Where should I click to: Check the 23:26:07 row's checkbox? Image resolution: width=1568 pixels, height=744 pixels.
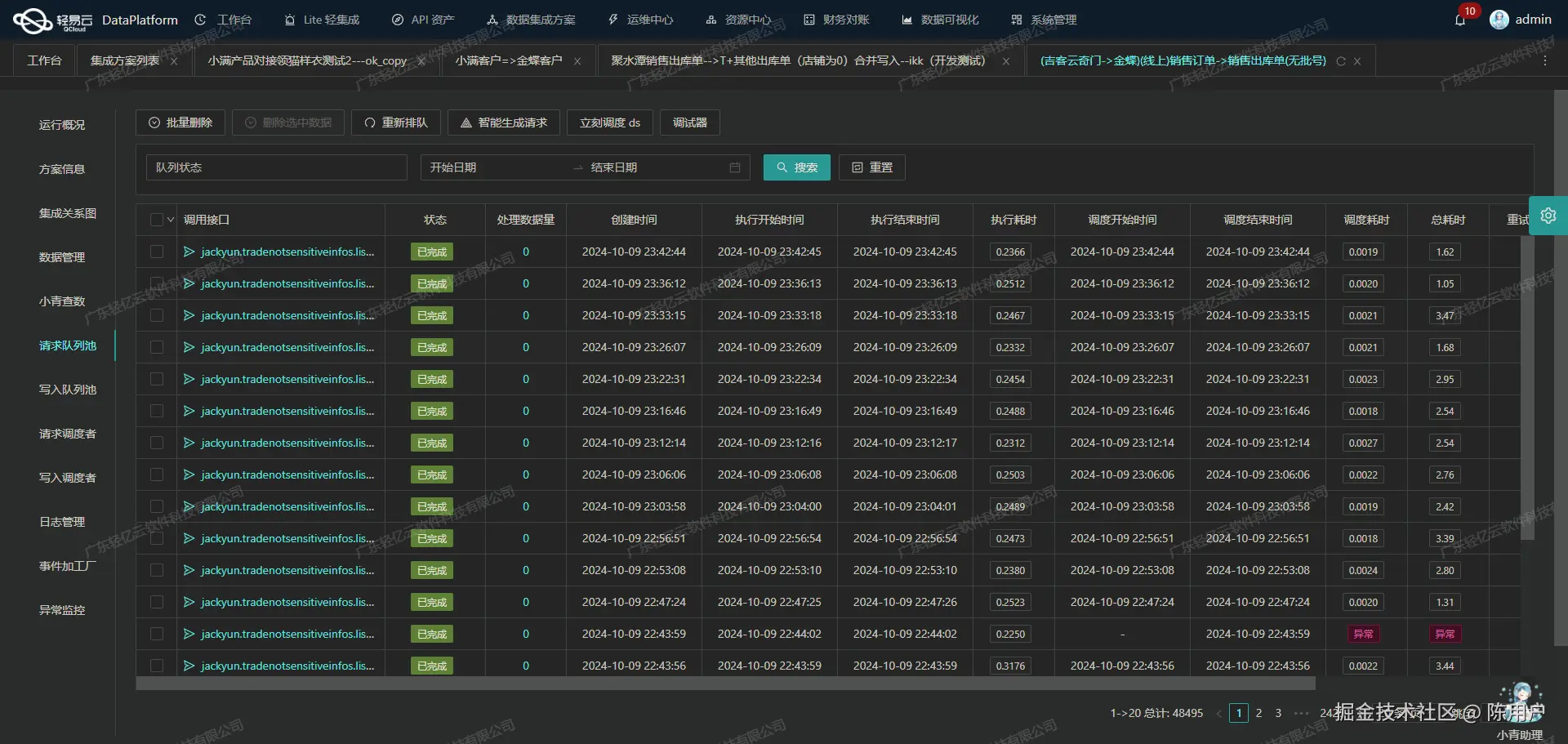pos(157,347)
